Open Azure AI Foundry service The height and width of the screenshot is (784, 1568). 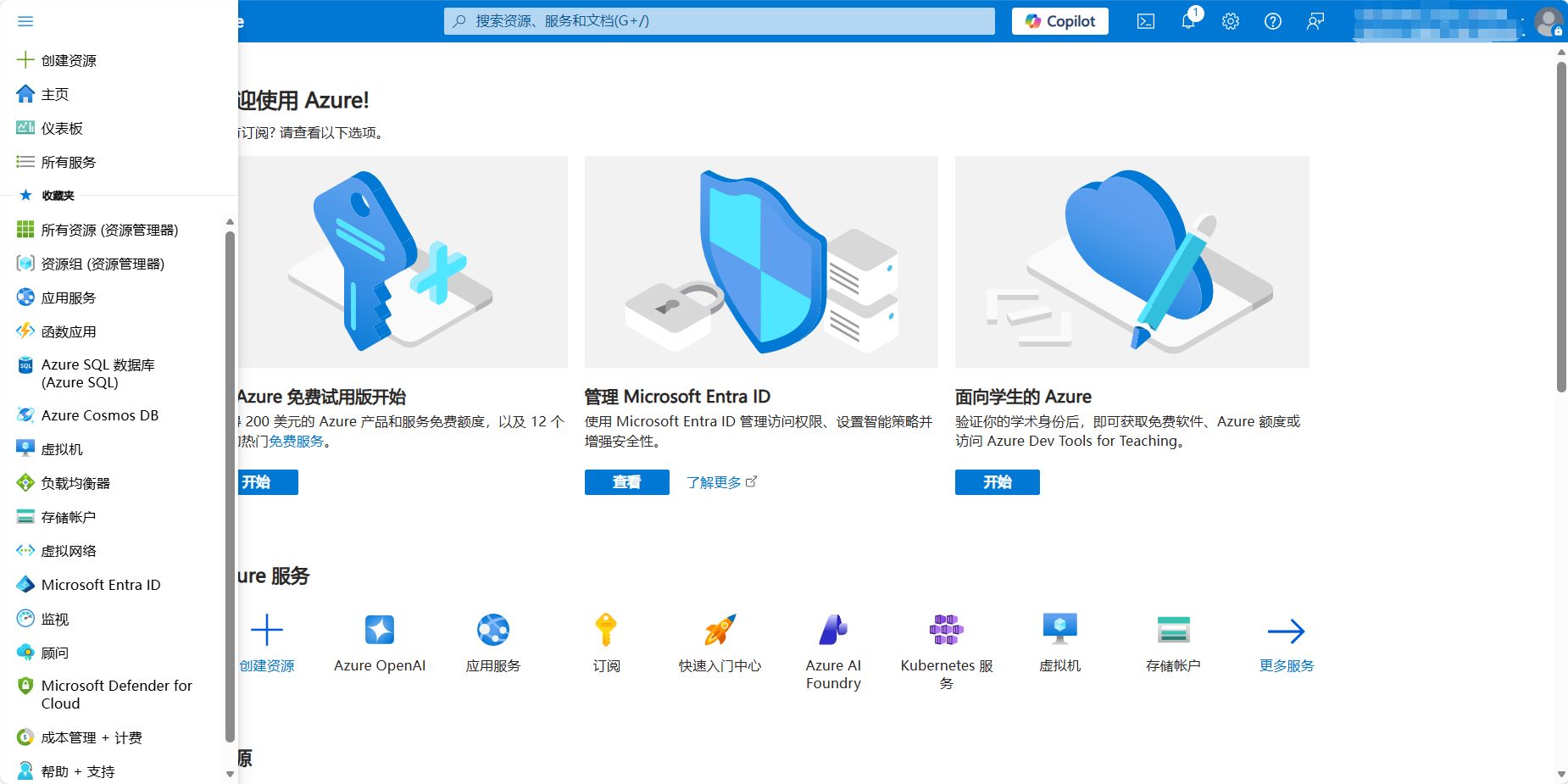(x=833, y=631)
